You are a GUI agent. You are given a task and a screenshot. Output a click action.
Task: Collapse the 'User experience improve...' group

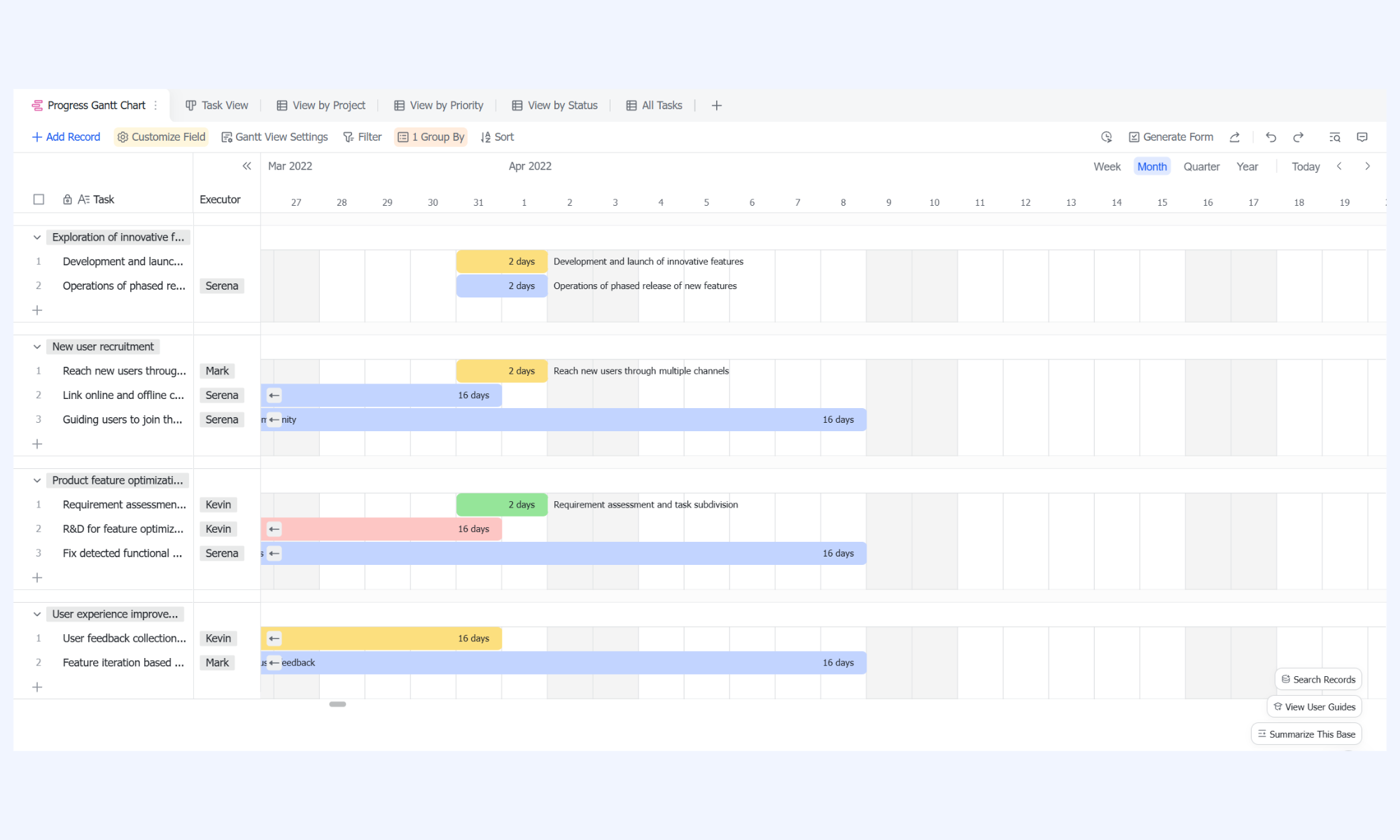[37, 614]
